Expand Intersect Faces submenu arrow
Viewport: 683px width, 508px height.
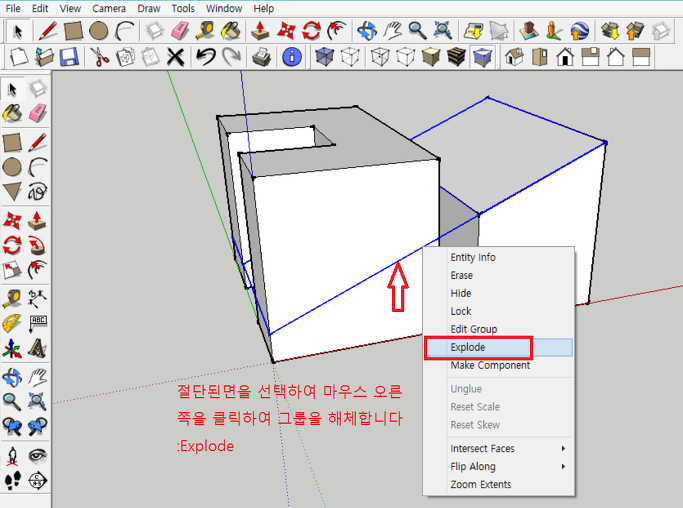pyautogui.click(x=563, y=448)
